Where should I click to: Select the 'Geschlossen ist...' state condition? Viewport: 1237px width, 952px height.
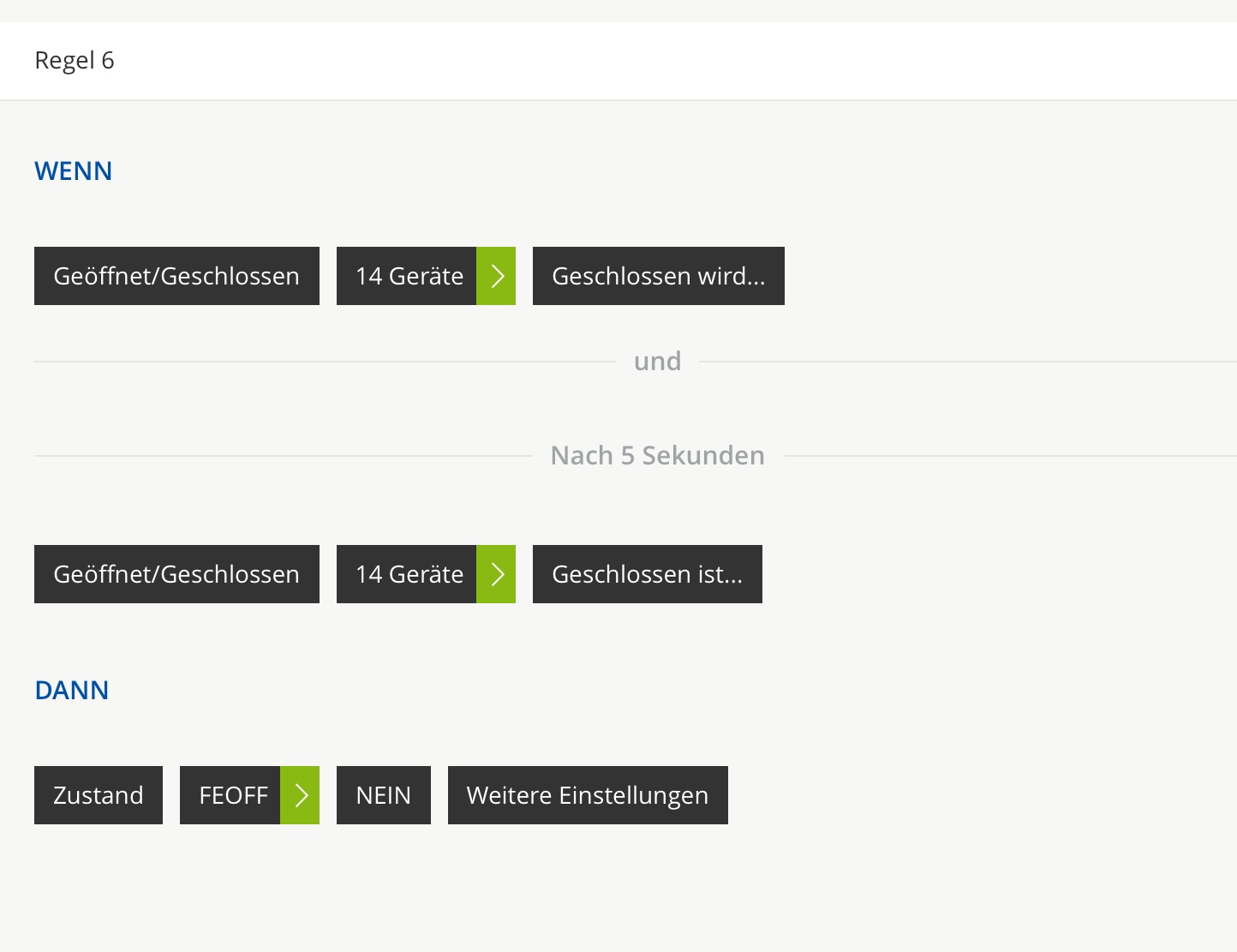point(647,574)
